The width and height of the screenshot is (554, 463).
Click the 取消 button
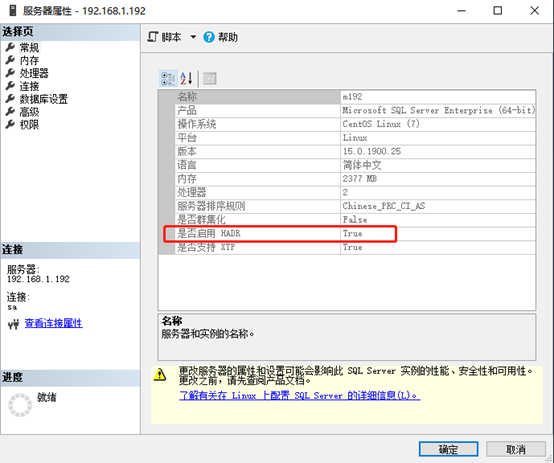click(515, 449)
